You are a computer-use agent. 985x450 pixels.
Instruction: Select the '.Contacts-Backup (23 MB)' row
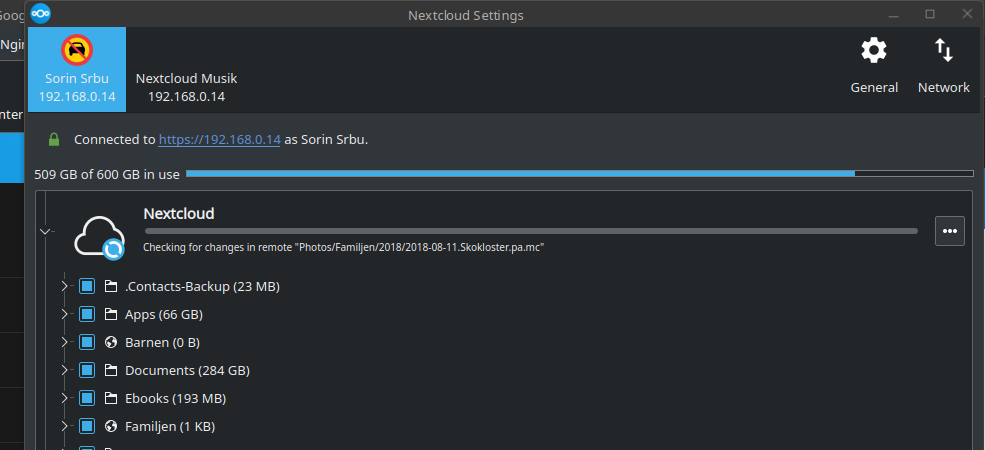(202, 287)
